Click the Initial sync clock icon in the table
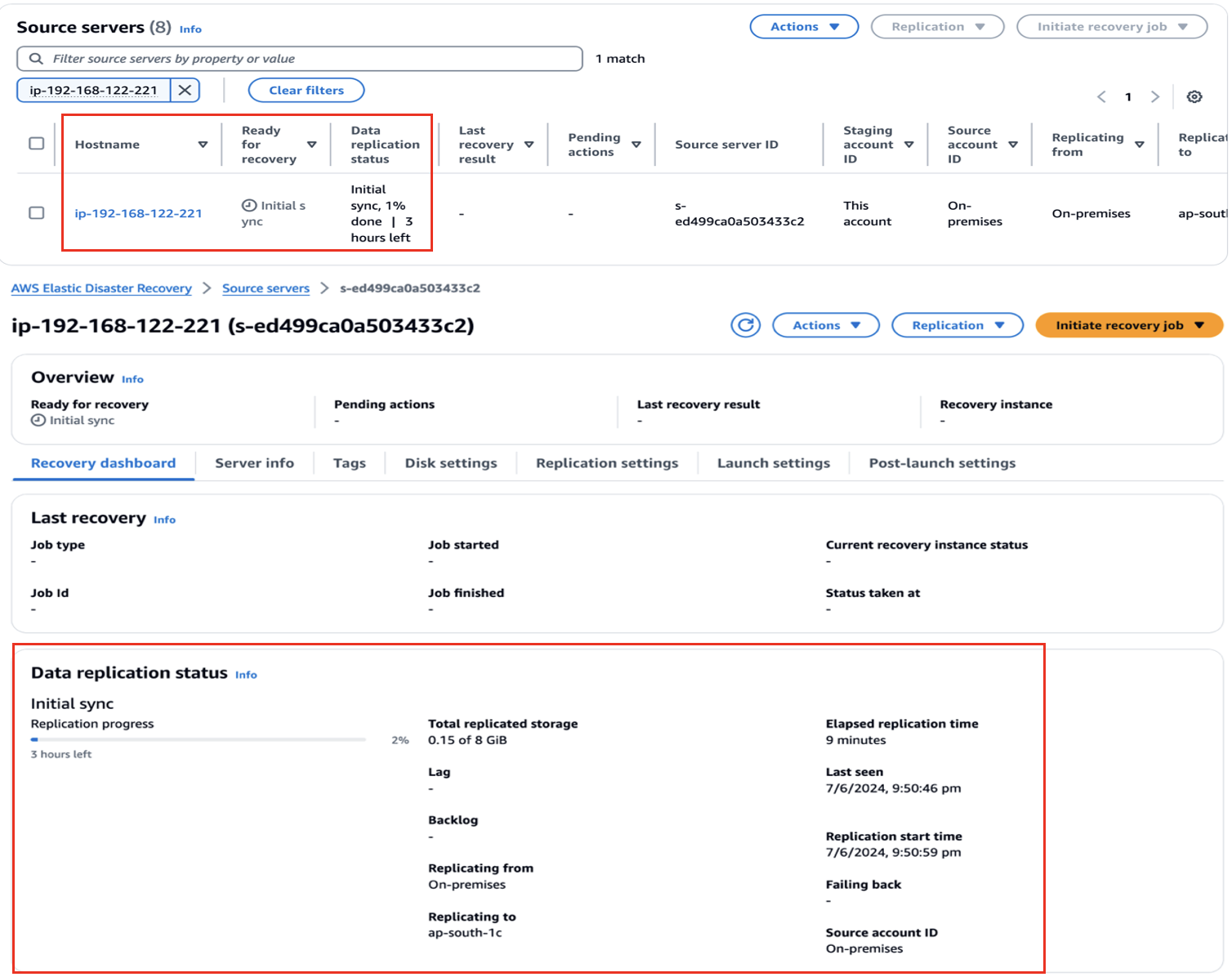Image resolution: width=1232 pixels, height=977 pixels. [x=248, y=205]
